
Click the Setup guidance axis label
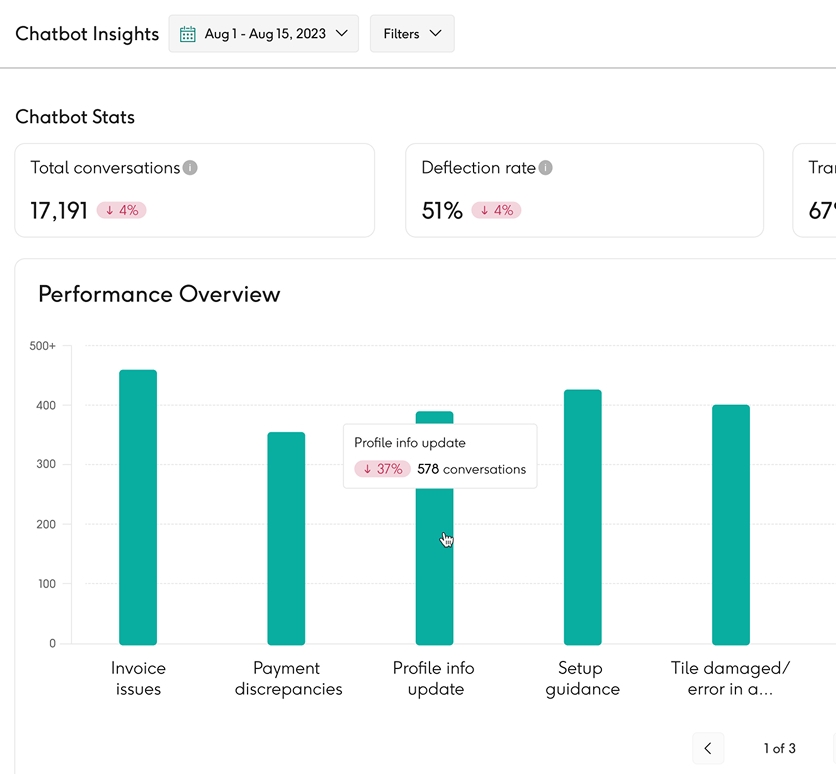pos(583,678)
